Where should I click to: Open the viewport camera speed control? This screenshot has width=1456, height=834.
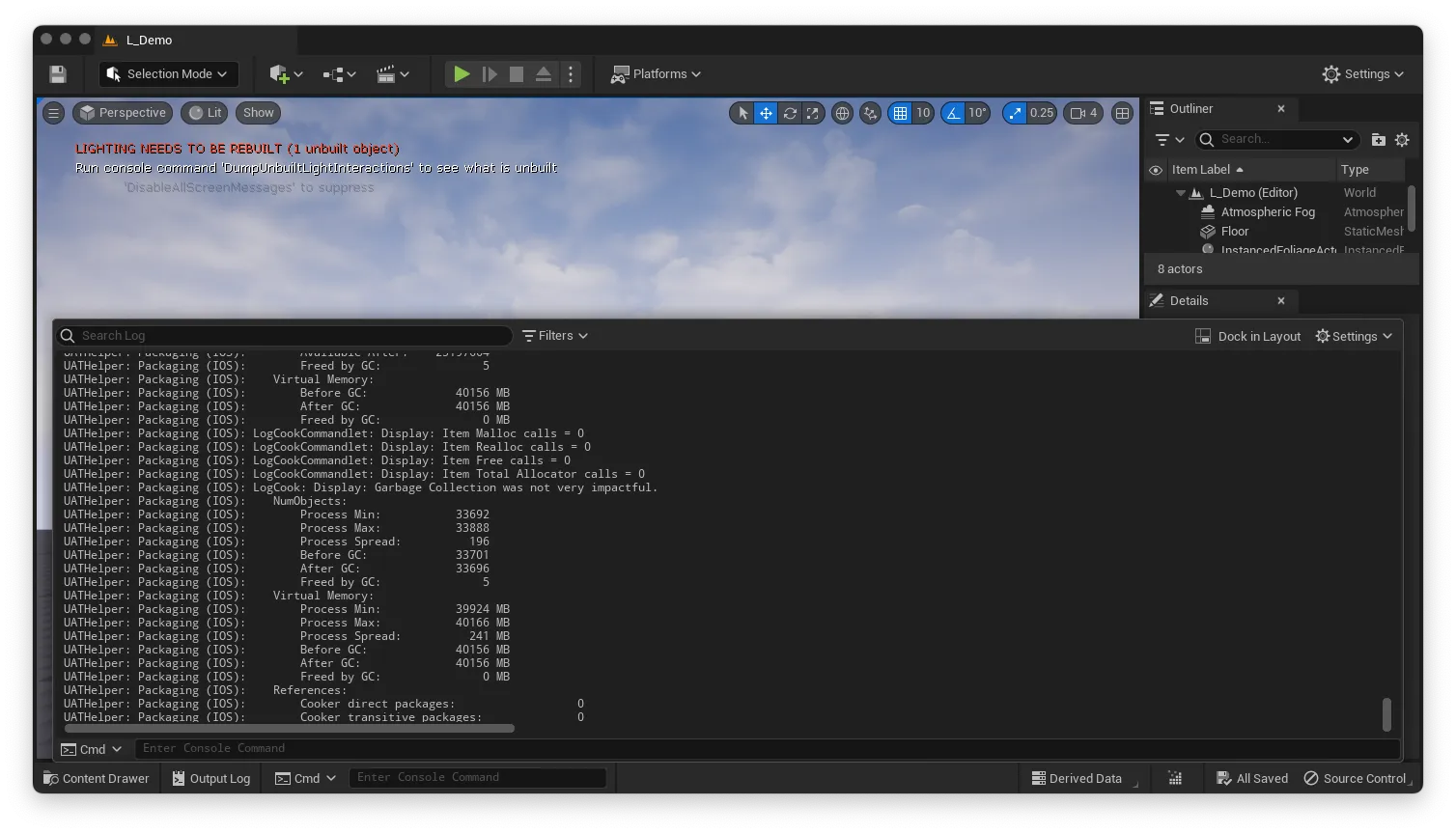tap(1081, 113)
